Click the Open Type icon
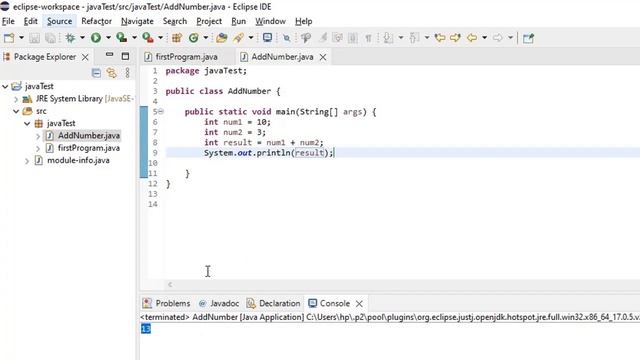Image resolution: width=640 pixels, height=360 pixels. click(x=222, y=38)
